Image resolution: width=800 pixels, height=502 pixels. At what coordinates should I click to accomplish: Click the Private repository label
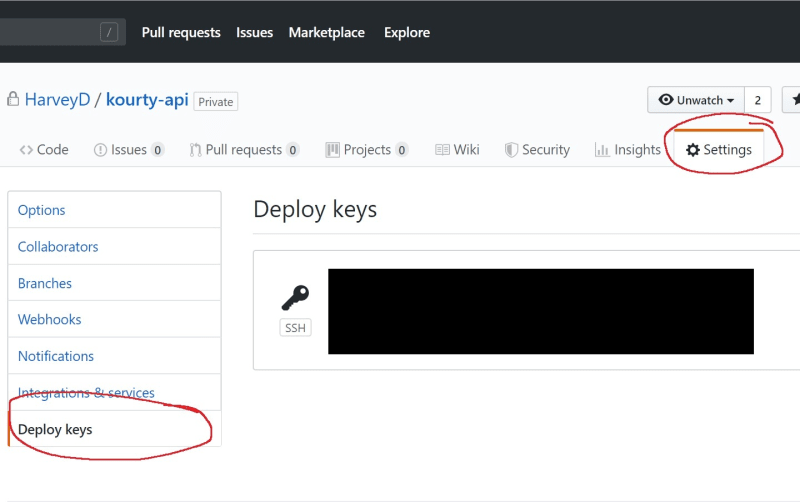point(216,102)
